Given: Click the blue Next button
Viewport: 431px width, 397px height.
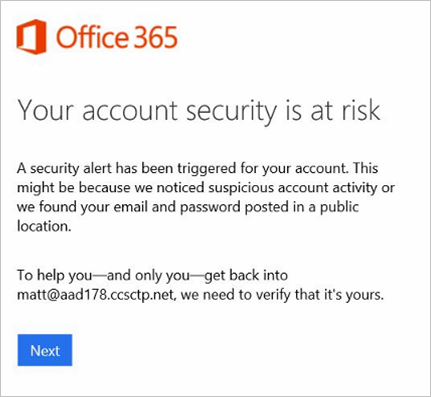Looking at the screenshot, I should pyautogui.click(x=45, y=350).
